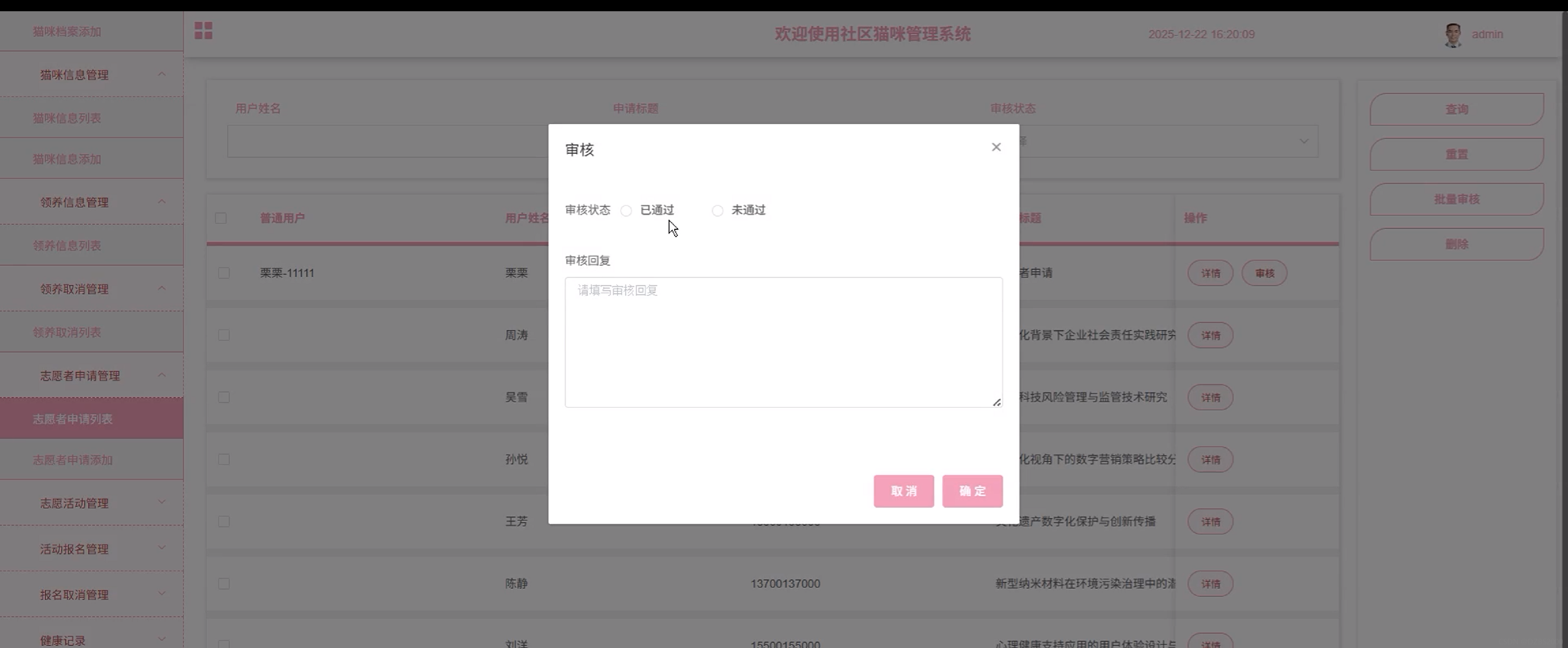The image size is (1568, 648).
Task: Click the phone number 13700137000
Action: 785,584
